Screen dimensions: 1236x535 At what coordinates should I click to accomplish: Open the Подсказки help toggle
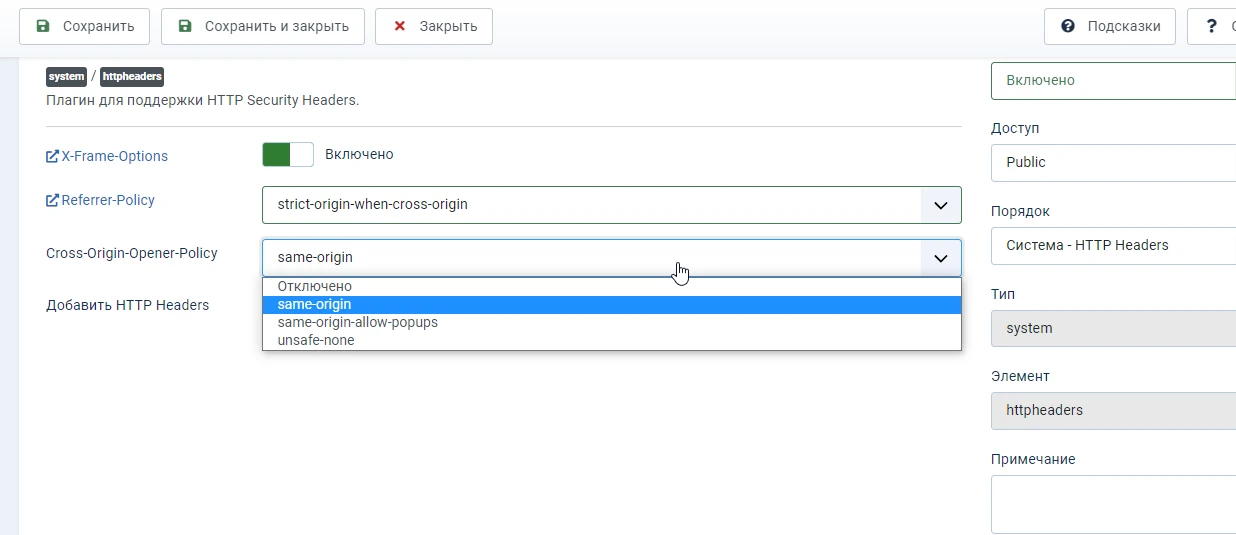(x=1110, y=26)
